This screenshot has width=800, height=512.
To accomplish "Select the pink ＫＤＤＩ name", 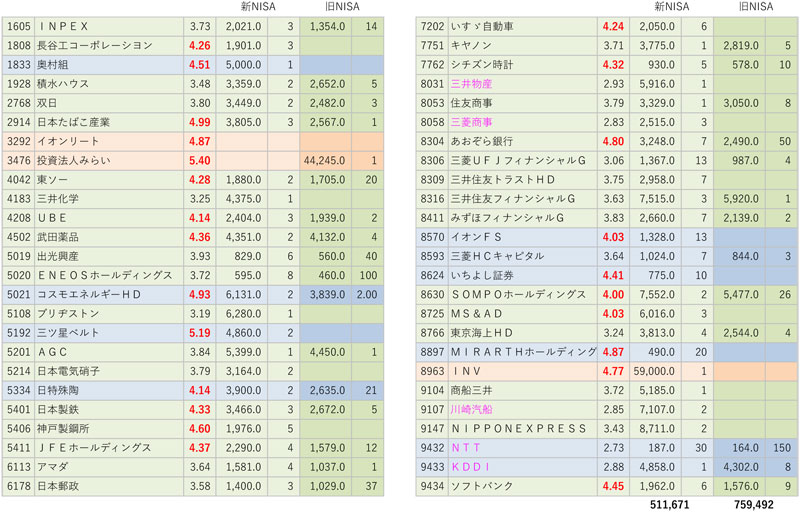I will coord(470,467).
